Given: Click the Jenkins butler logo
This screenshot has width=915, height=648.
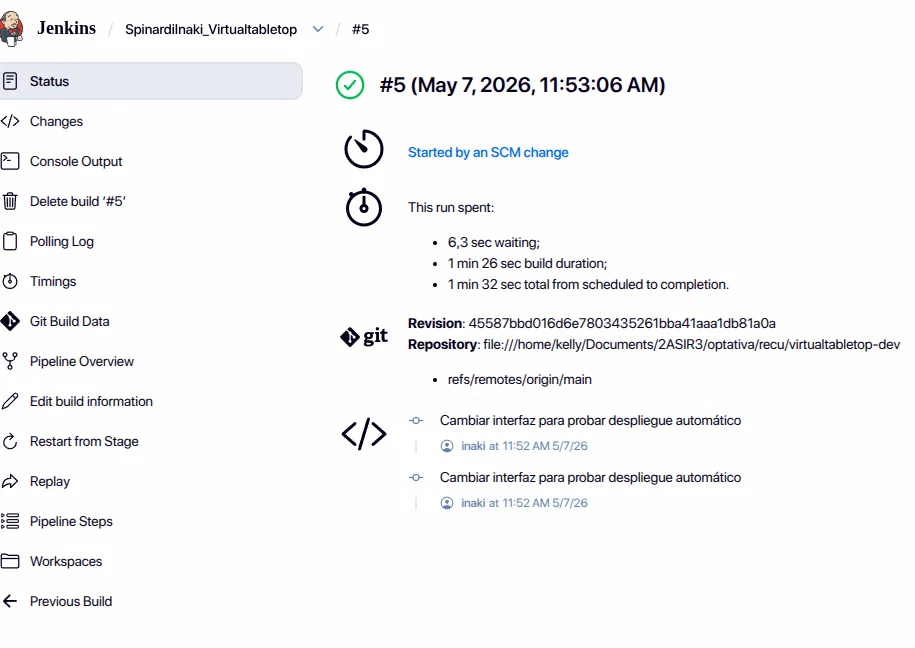Looking at the screenshot, I should click(x=11, y=29).
